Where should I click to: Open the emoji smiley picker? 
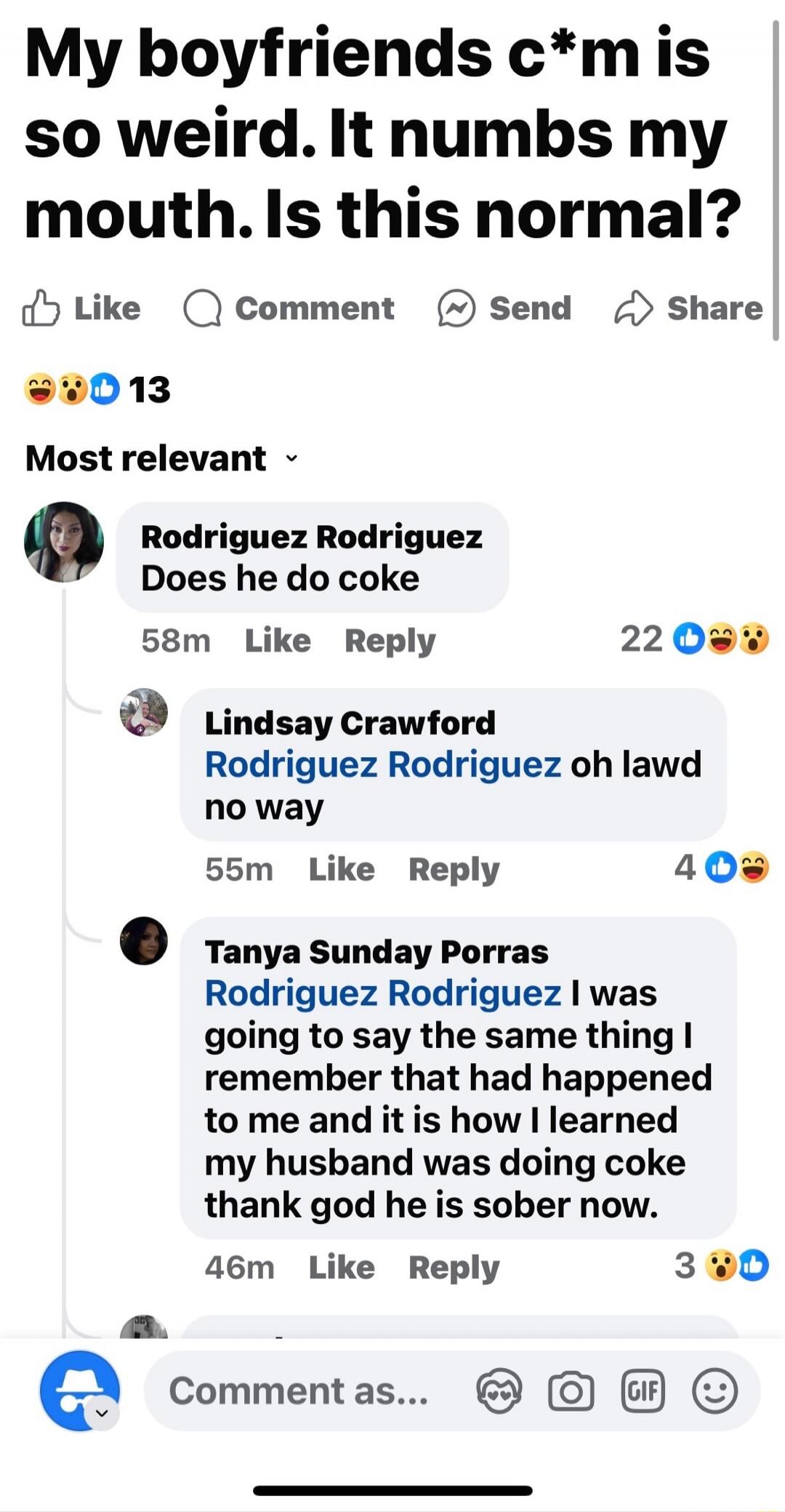click(714, 1391)
